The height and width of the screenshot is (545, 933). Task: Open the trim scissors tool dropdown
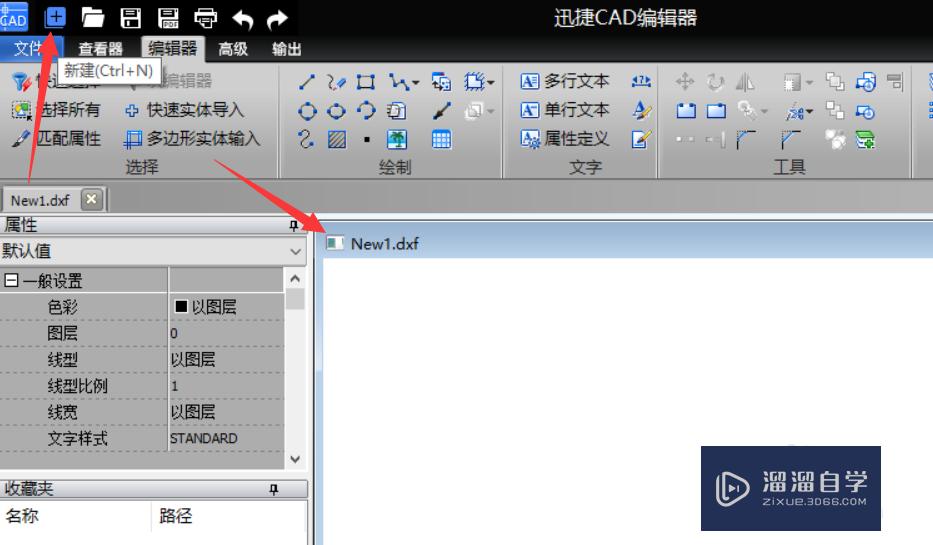coord(810,111)
